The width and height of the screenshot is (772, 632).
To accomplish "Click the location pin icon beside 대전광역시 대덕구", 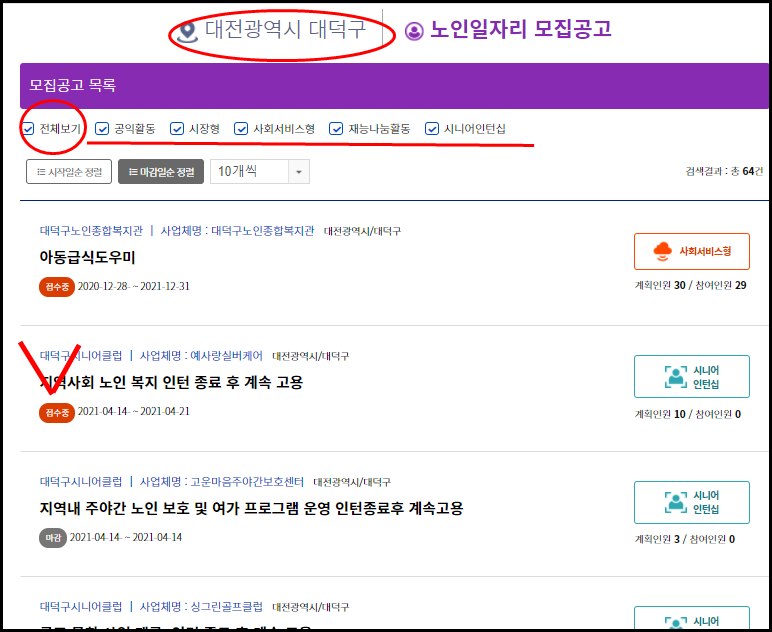I will point(187,32).
